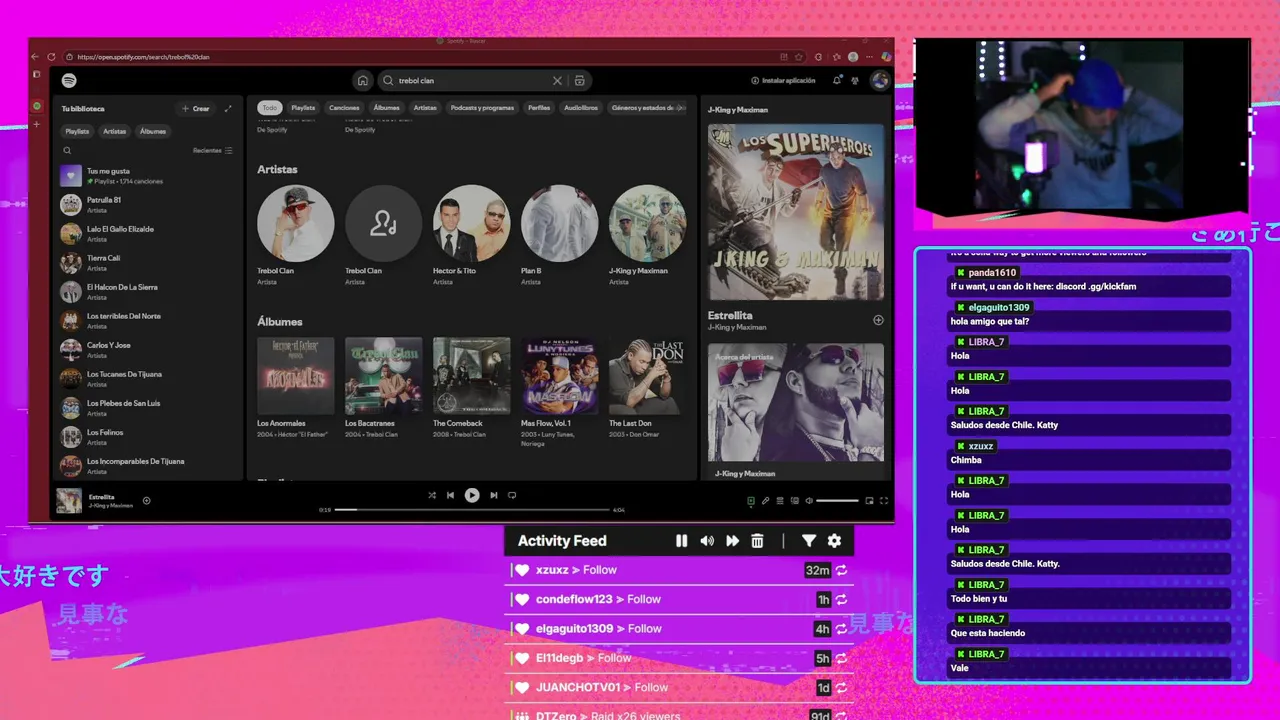Filter library by Playlists chip

click(77, 131)
